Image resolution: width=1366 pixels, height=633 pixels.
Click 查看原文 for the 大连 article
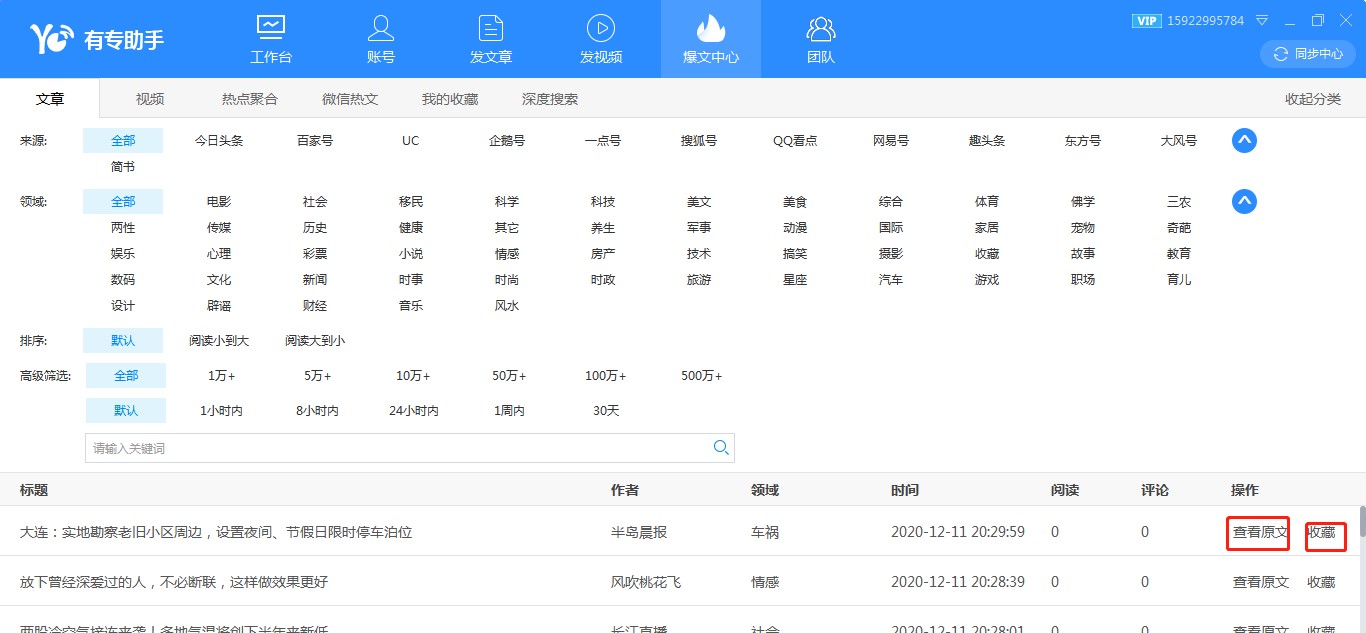point(1259,532)
